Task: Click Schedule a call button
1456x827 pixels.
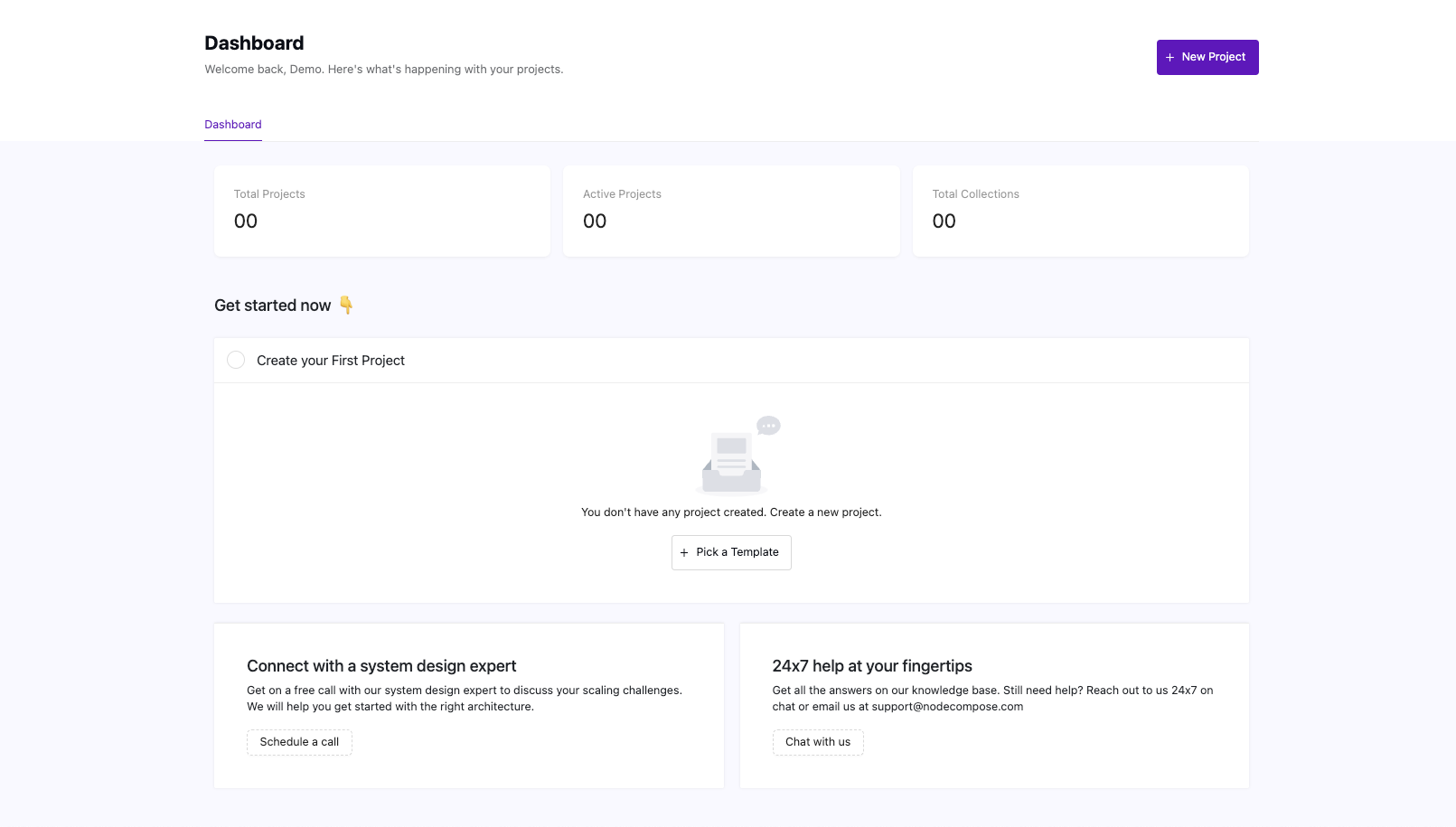Action: click(299, 742)
